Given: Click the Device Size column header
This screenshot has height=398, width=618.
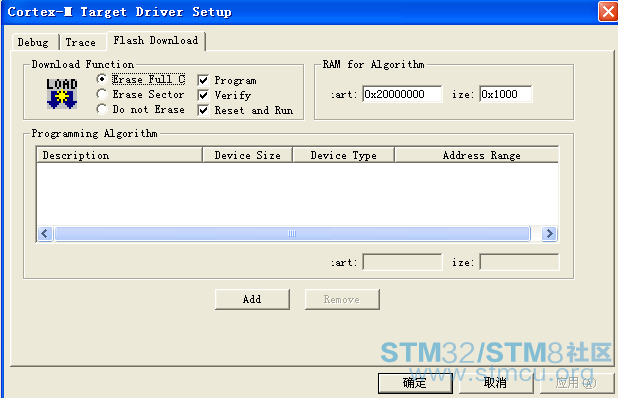Looking at the screenshot, I should point(248,155).
